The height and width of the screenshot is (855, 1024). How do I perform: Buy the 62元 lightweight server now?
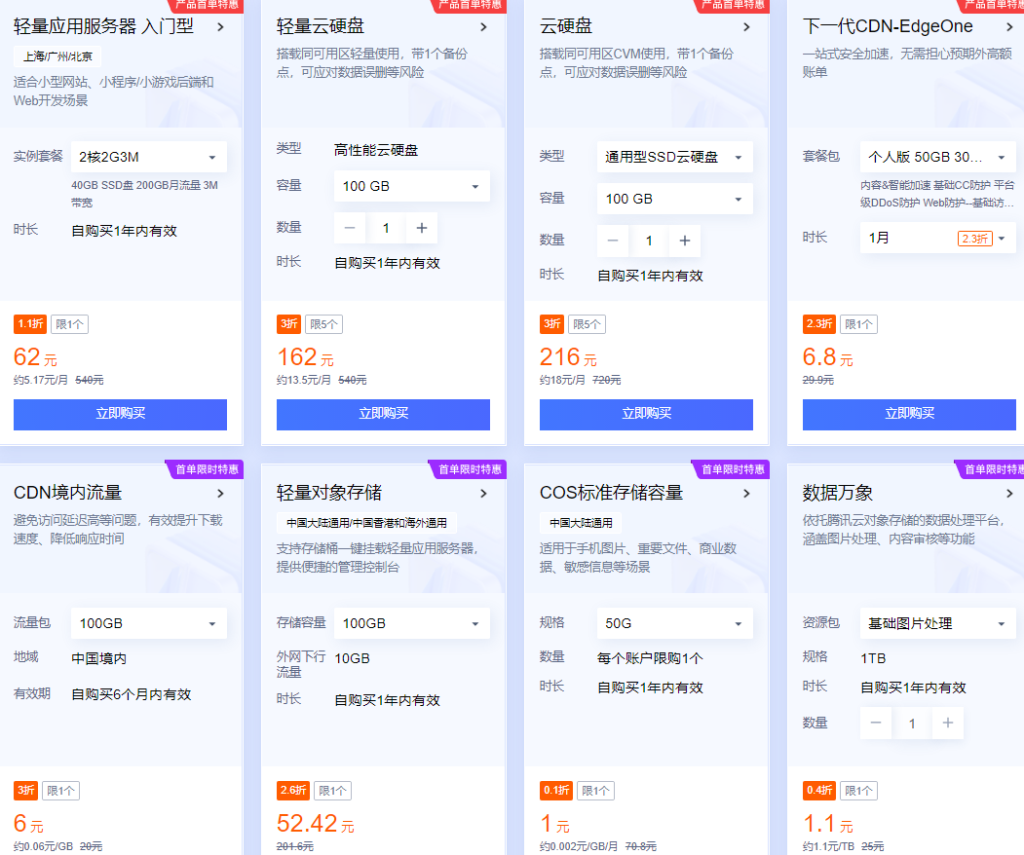point(120,414)
